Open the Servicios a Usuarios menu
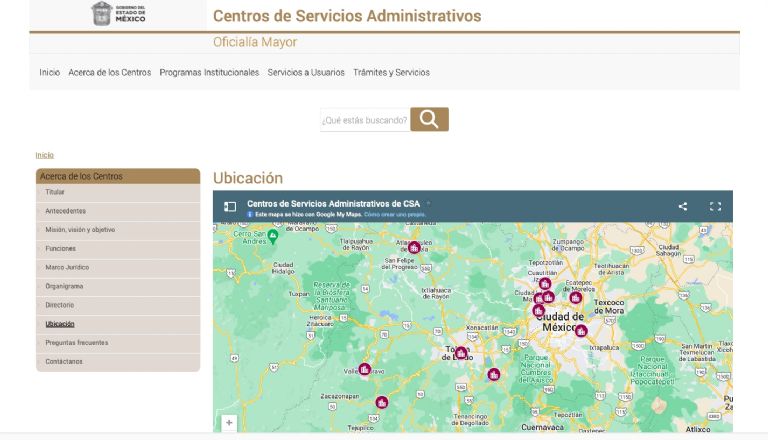Viewport: 768px width, 440px height. click(x=306, y=73)
